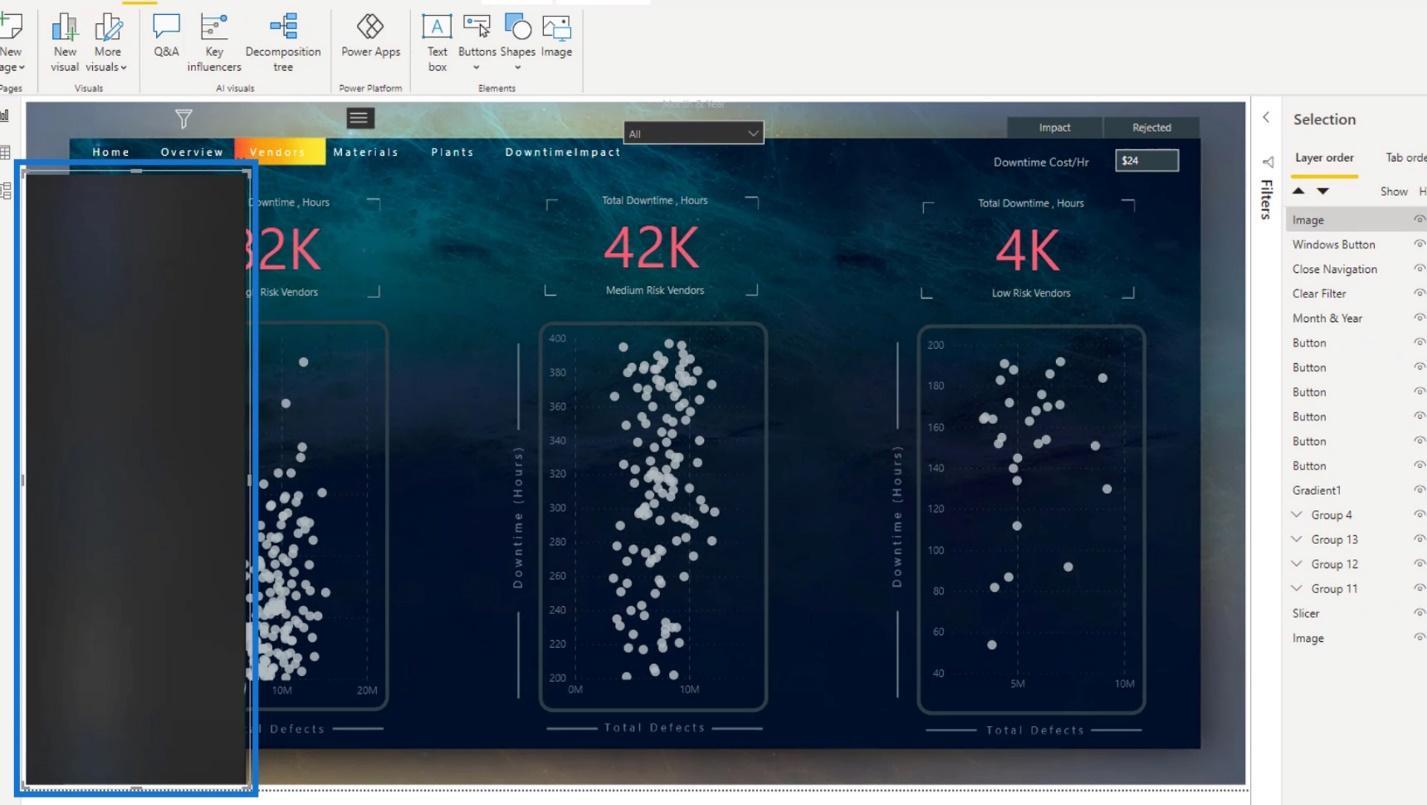The width and height of the screenshot is (1427, 805).
Task: Click the Power Apps icon
Action: 370,37
